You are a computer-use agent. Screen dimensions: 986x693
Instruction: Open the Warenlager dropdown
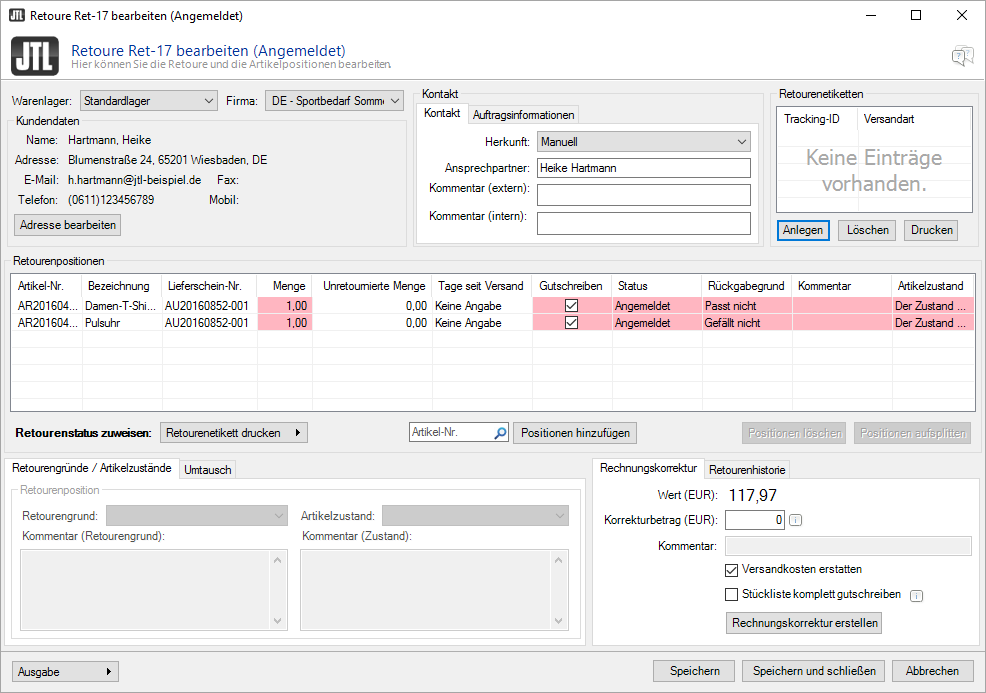coord(149,101)
